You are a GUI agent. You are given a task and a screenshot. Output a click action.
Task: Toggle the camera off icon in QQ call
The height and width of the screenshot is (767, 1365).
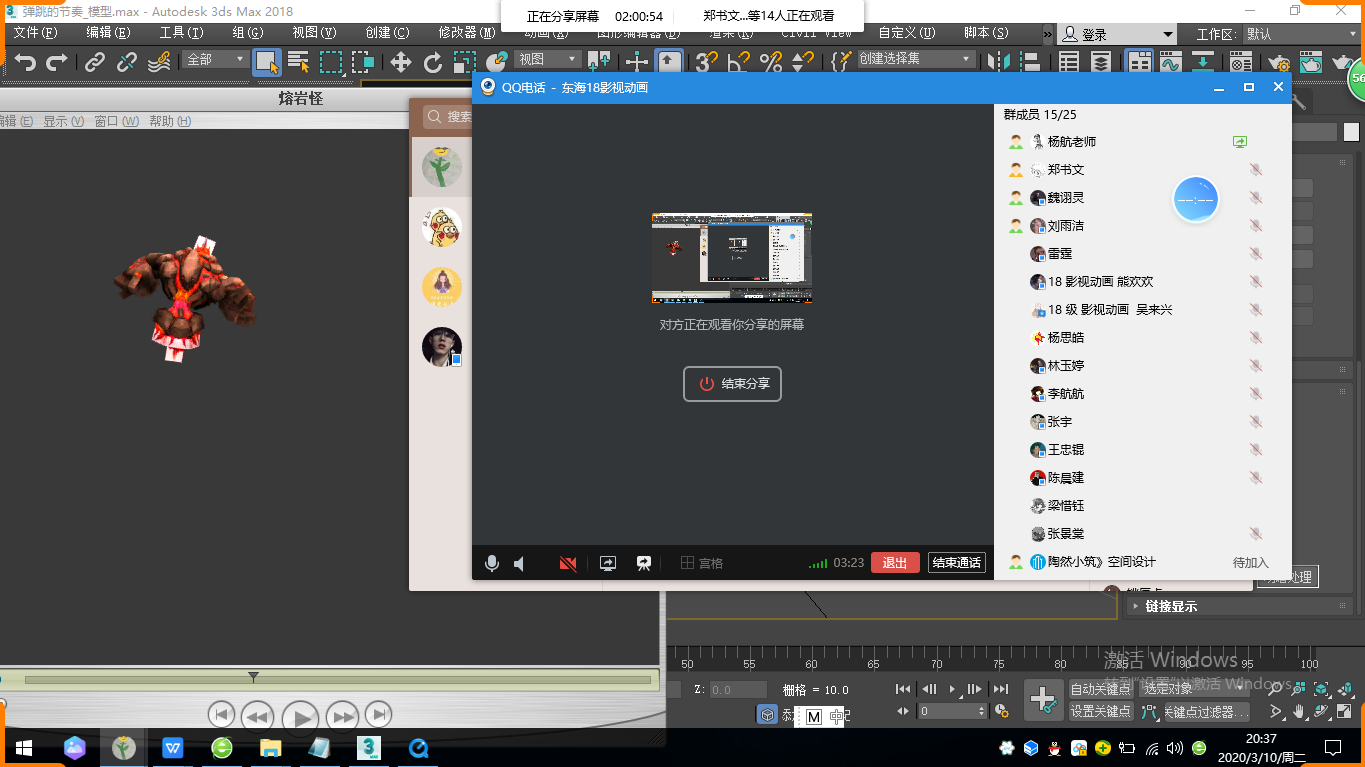click(568, 563)
